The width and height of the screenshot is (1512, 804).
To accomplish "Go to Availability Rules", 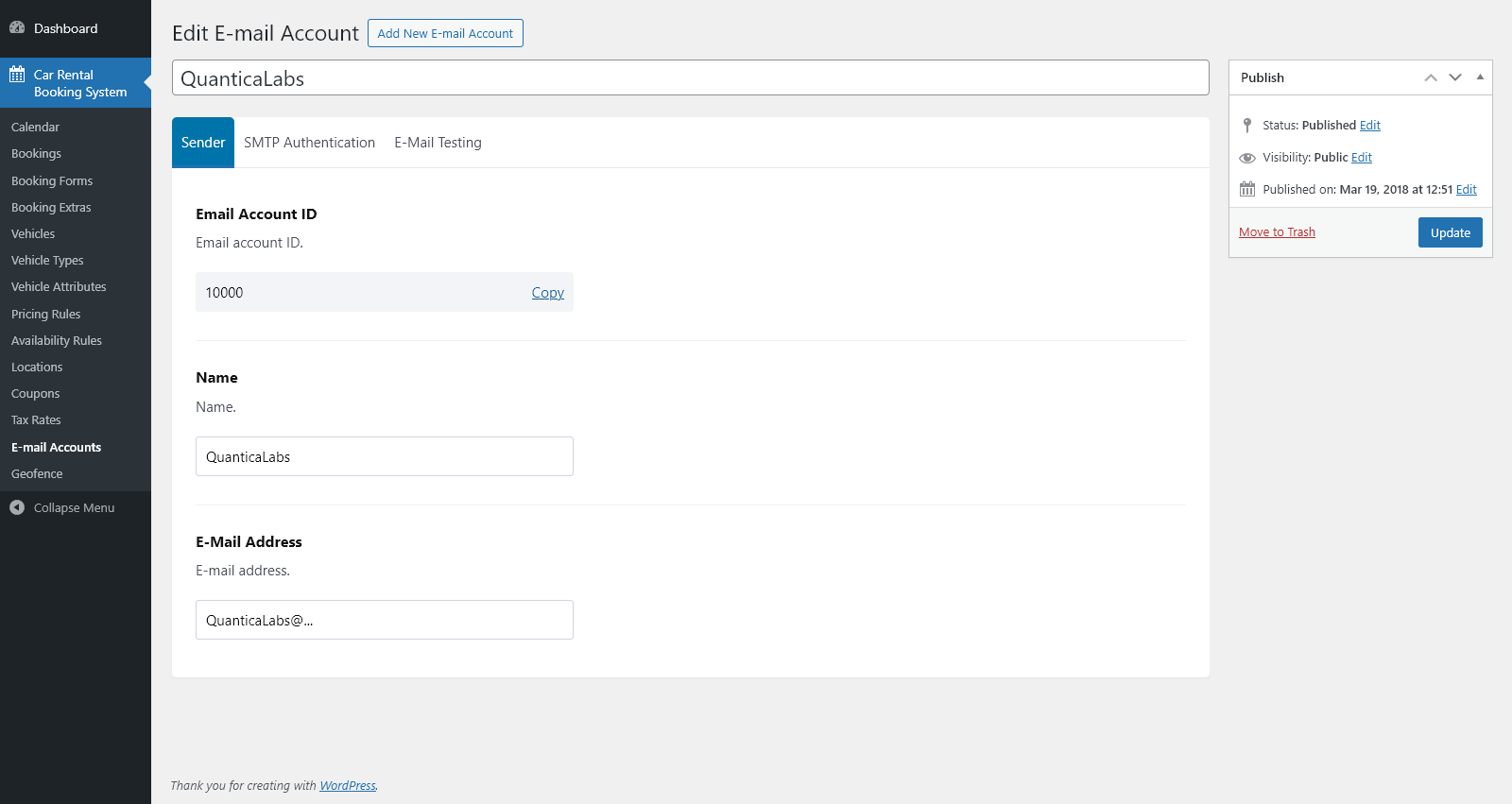I will click(x=57, y=341).
